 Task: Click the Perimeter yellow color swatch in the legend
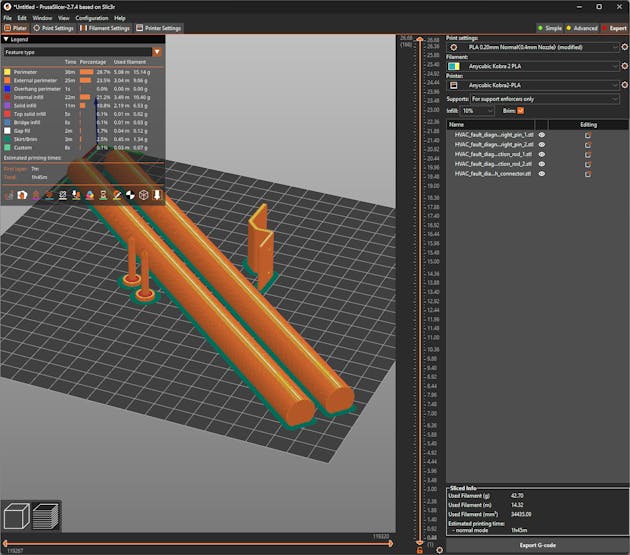coord(7,72)
